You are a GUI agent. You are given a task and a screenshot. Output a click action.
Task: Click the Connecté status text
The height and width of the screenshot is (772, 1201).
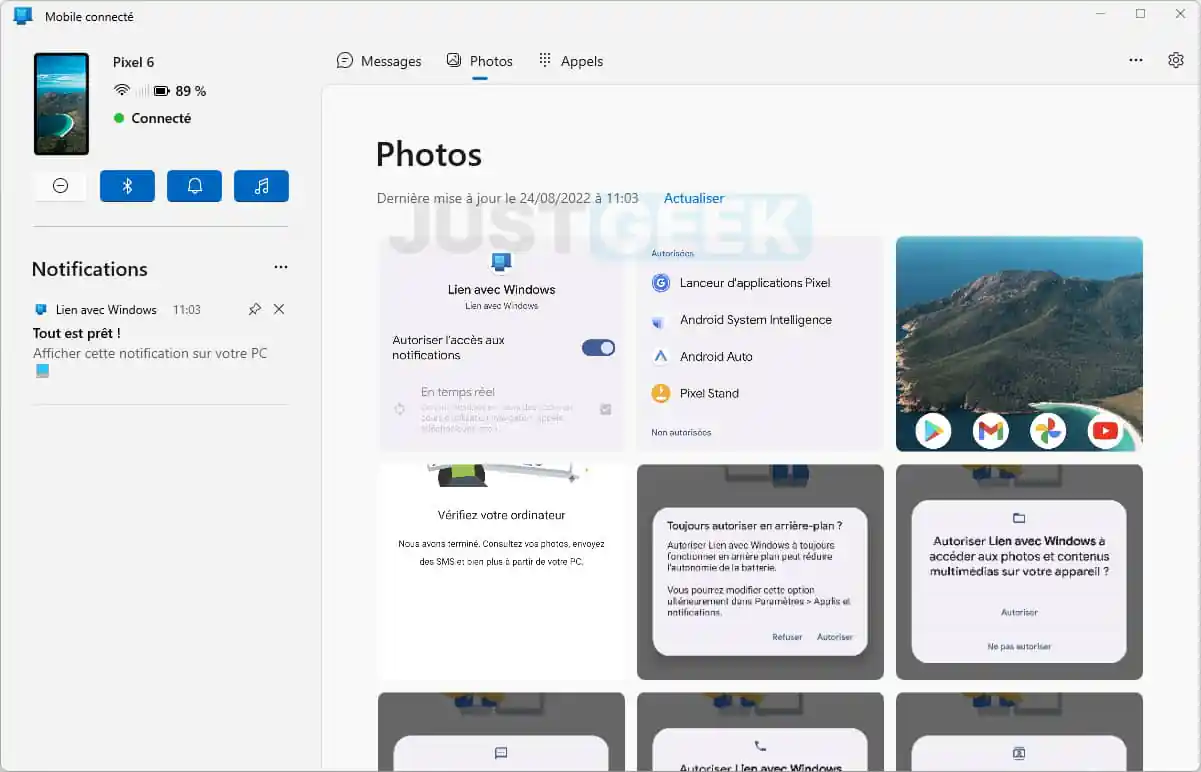coord(161,118)
